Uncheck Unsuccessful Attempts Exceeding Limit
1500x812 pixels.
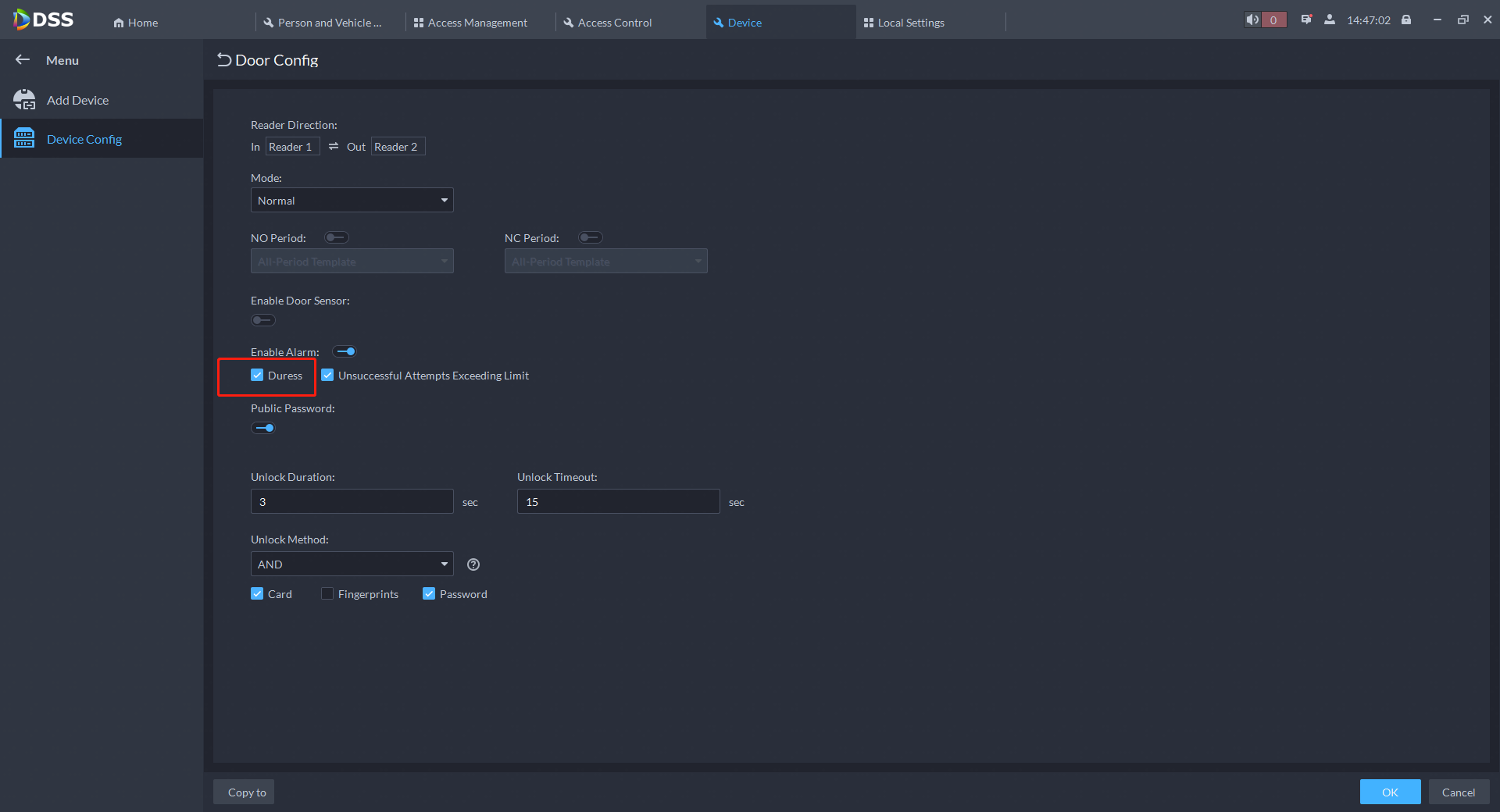click(327, 375)
